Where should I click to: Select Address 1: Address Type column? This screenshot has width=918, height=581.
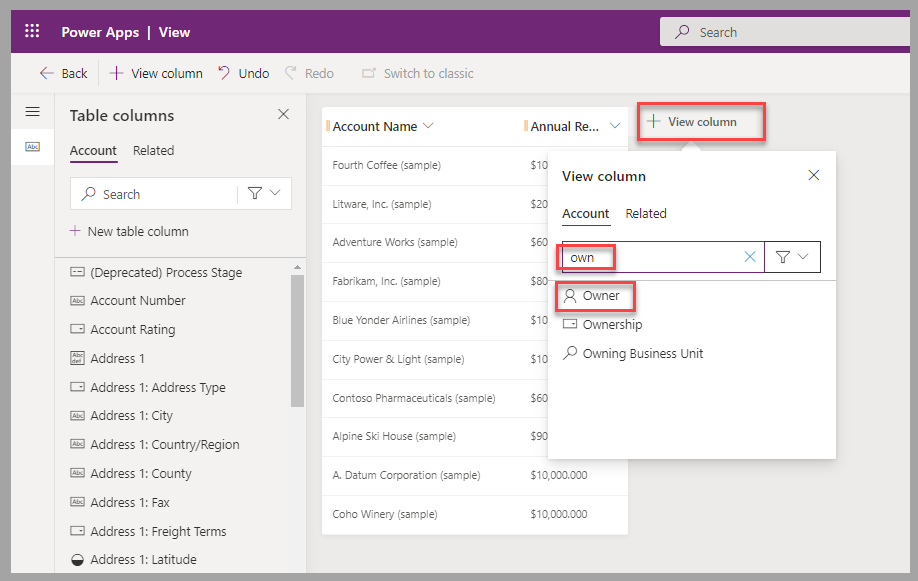pos(148,387)
